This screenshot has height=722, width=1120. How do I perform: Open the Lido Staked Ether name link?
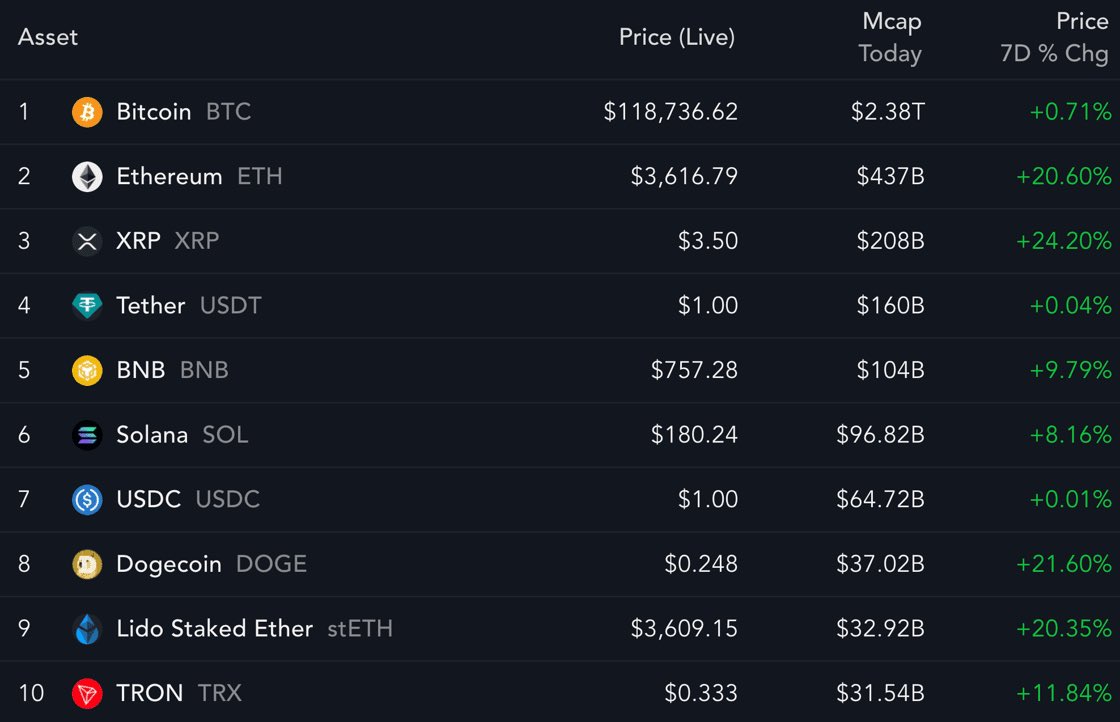click(214, 628)
